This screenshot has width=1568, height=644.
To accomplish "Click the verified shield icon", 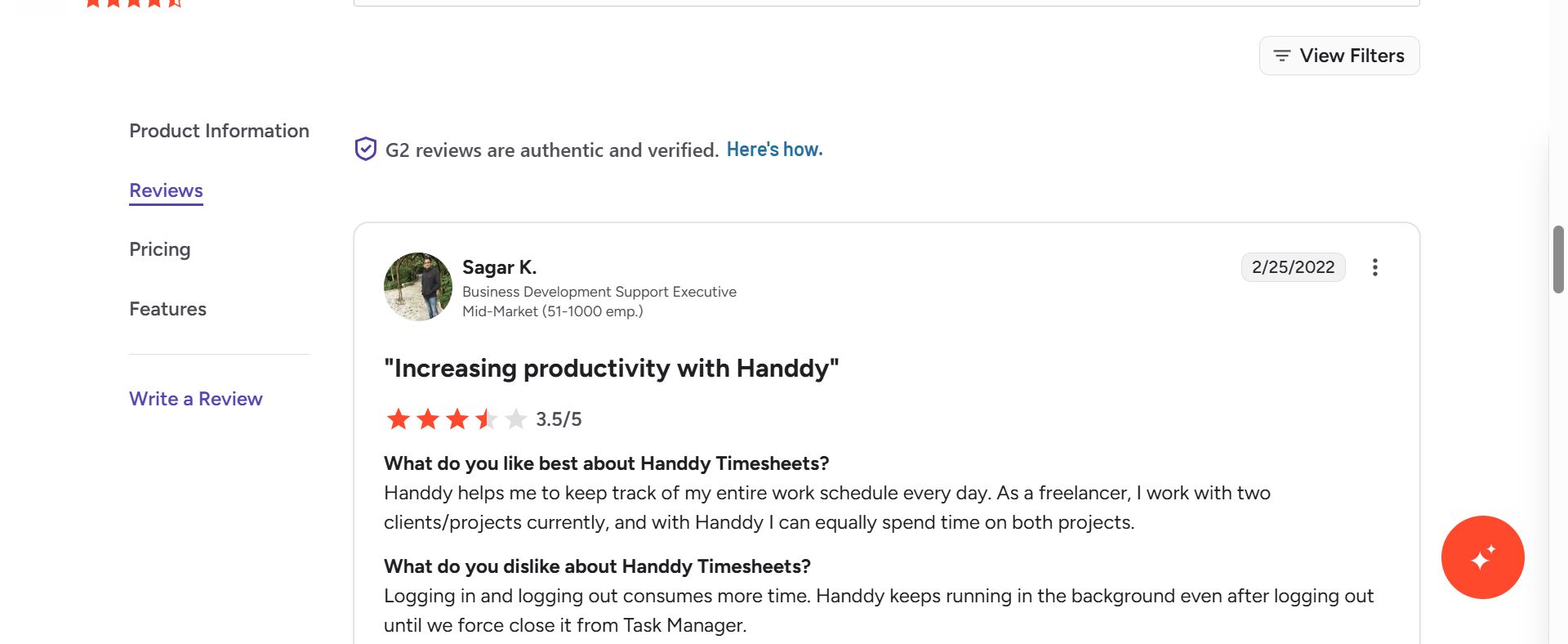I will [366, 149].
